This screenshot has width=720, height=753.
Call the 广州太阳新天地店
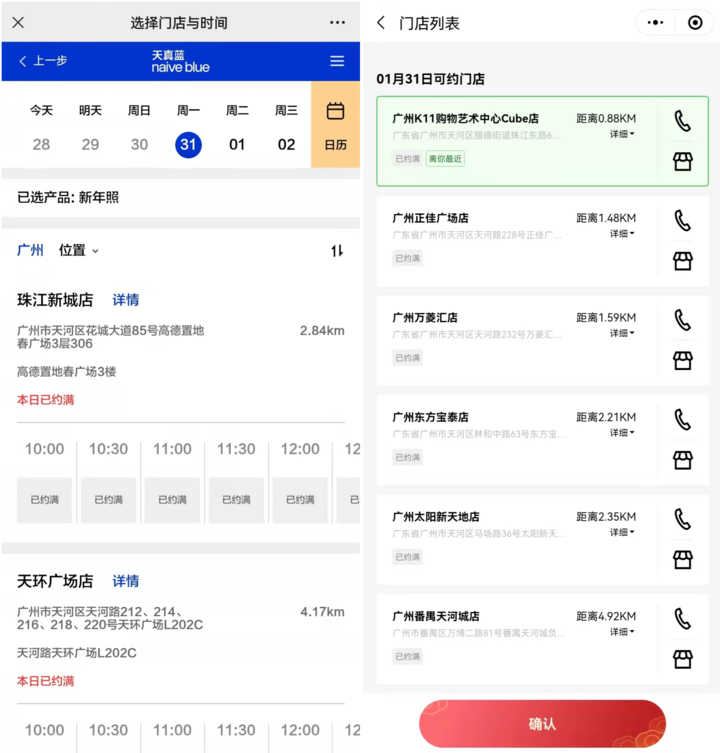point(683,519)
